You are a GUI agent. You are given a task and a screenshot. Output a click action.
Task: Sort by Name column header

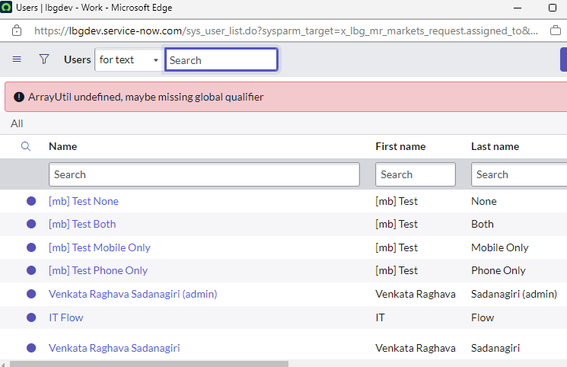click(63, 146)
